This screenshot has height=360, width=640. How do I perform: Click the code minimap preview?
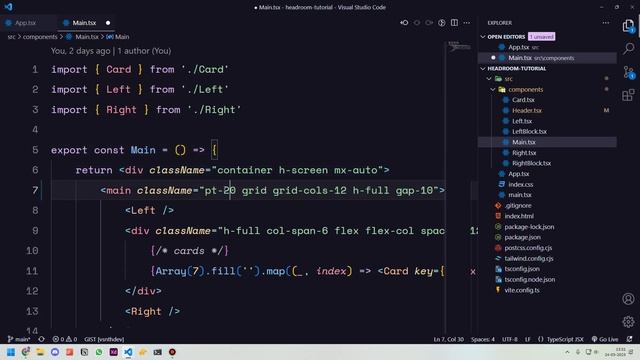(459, 46)
